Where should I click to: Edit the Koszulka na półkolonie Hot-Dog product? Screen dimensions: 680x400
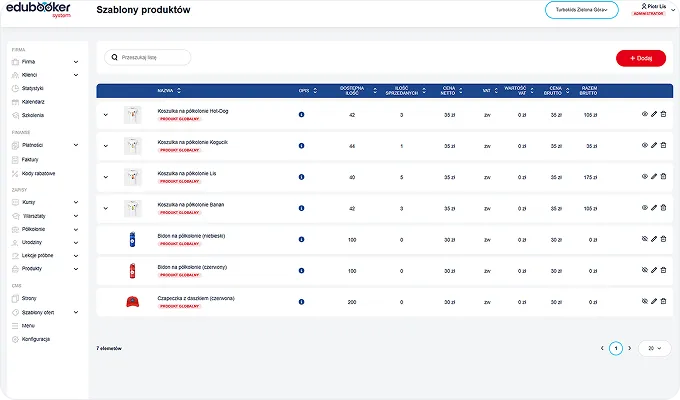point(653,115)
